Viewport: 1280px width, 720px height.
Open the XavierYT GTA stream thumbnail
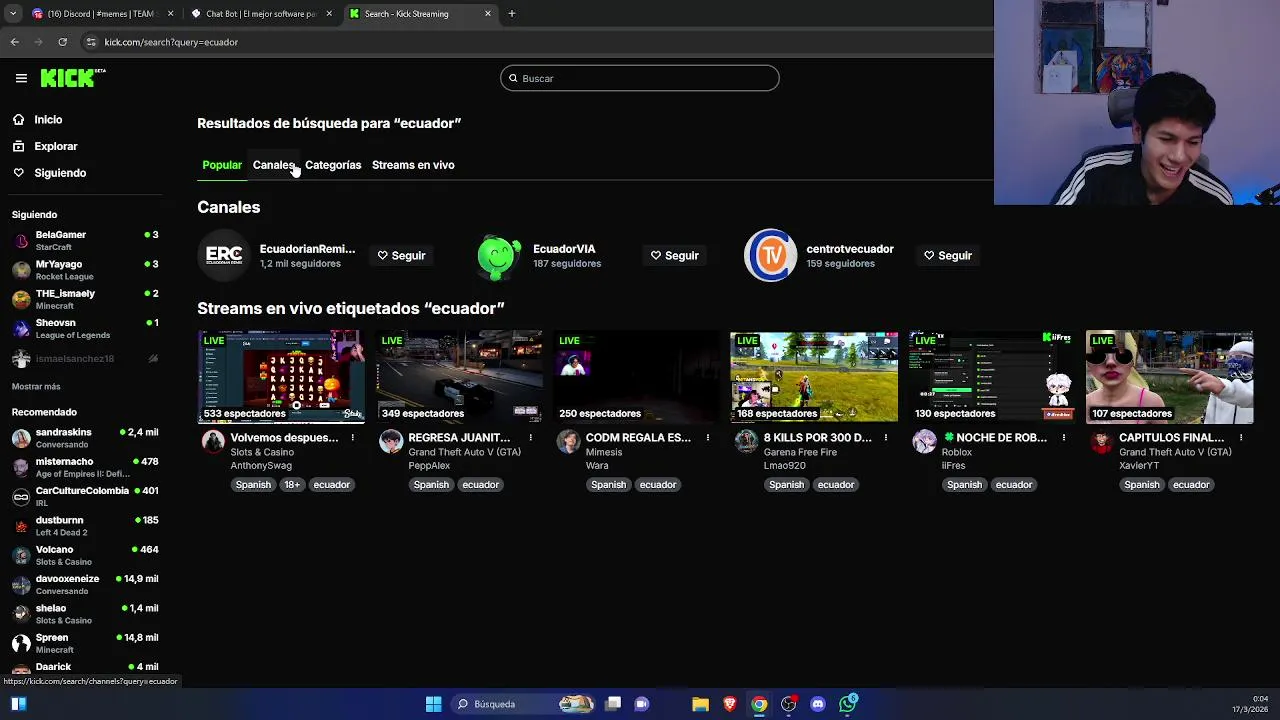[x=1170, y=377]
